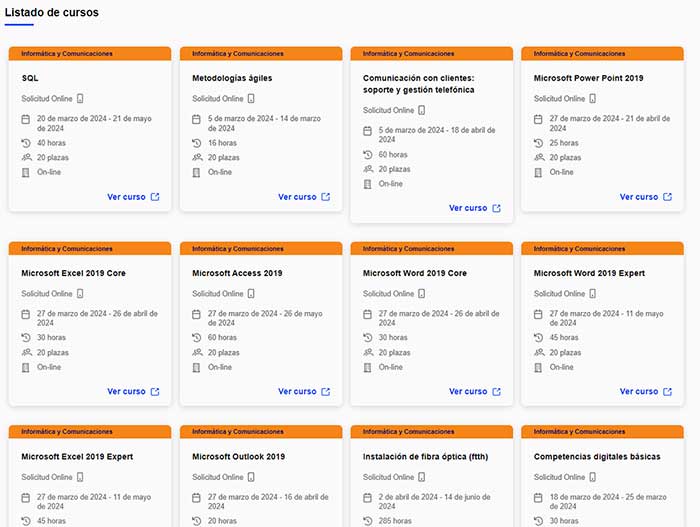Click calendar icon on Microsoft Access 2019 card

(197, 314)
